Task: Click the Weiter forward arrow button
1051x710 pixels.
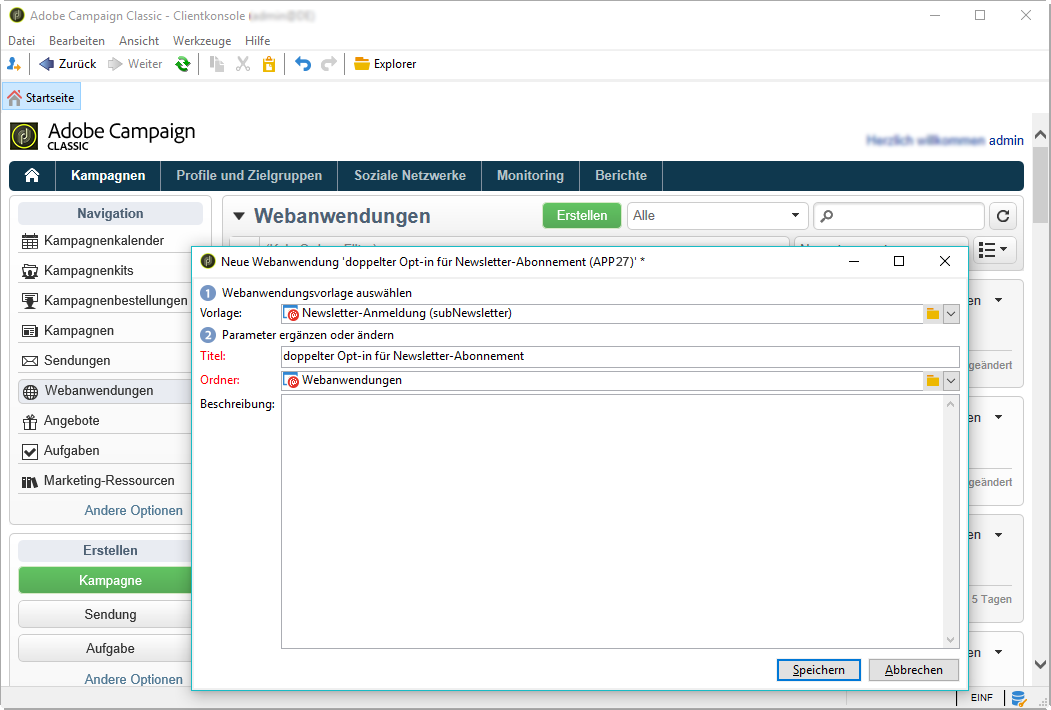Action: [x=135, y=64]
